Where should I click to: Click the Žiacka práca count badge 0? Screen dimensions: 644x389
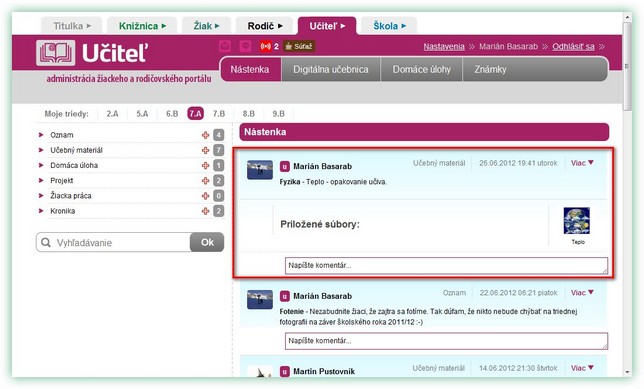[x=218, y=196]
